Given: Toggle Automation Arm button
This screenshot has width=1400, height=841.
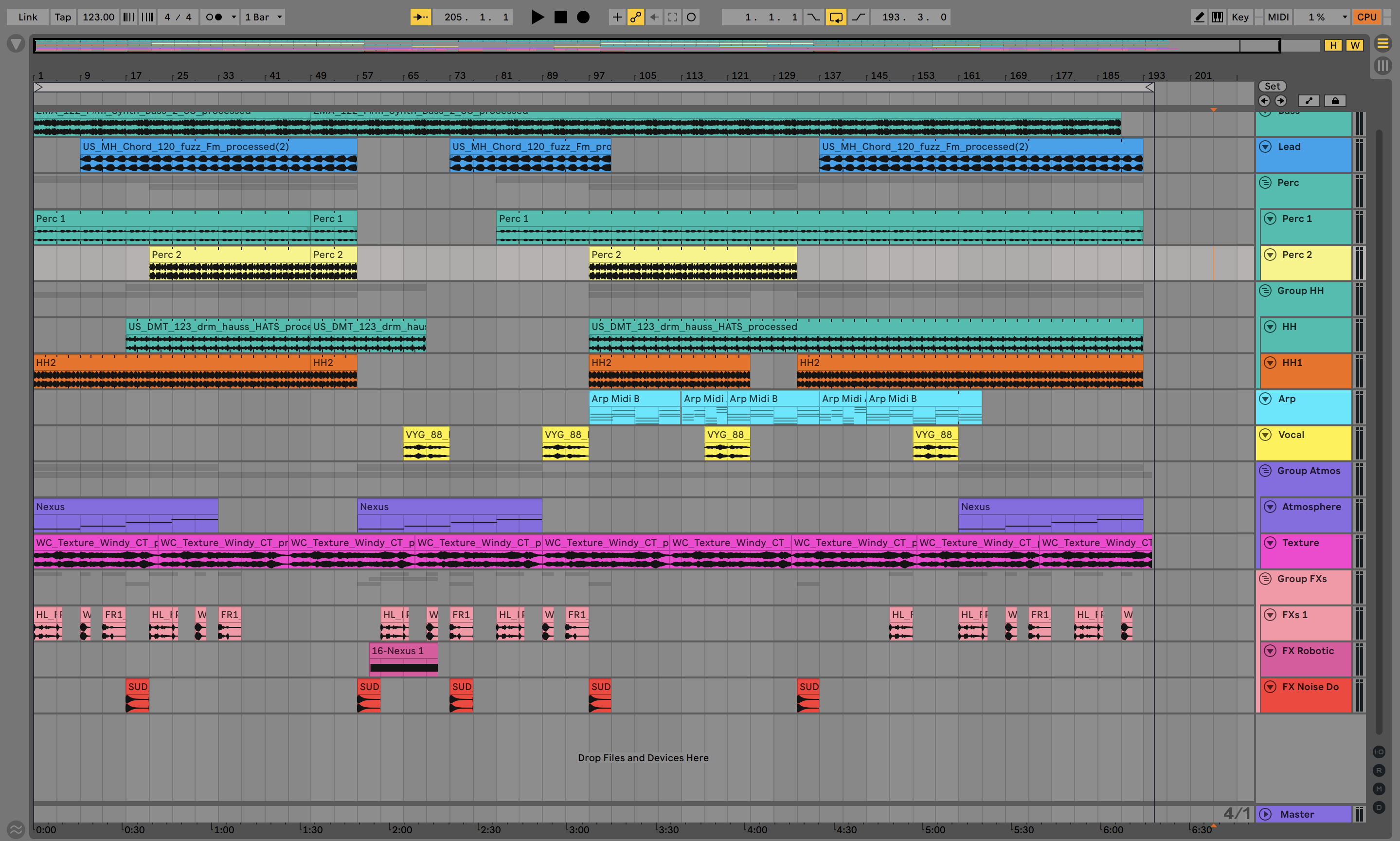Looking at the screenshot, I should (635, 17).
